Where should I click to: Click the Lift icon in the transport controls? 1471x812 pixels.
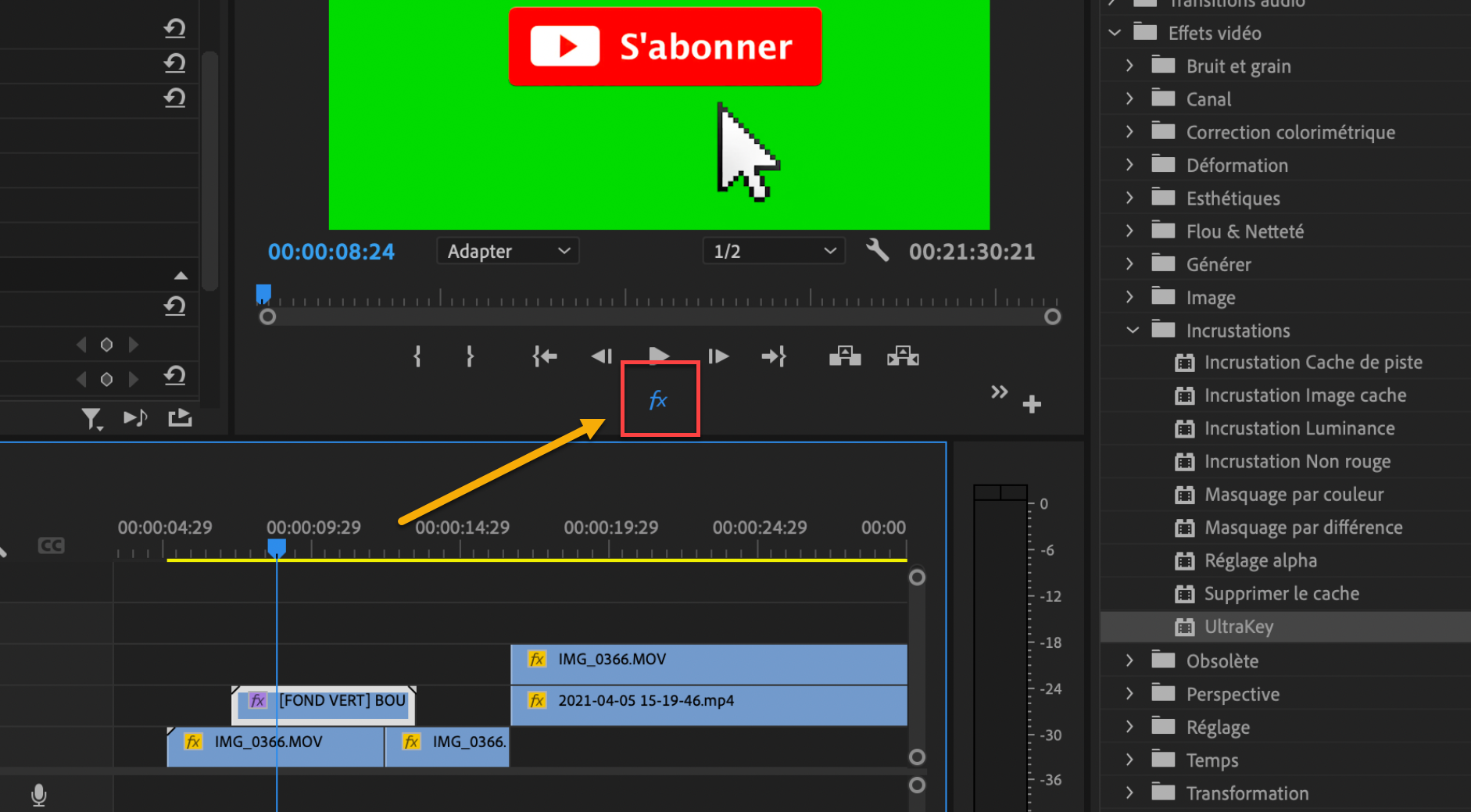[845, 356]
